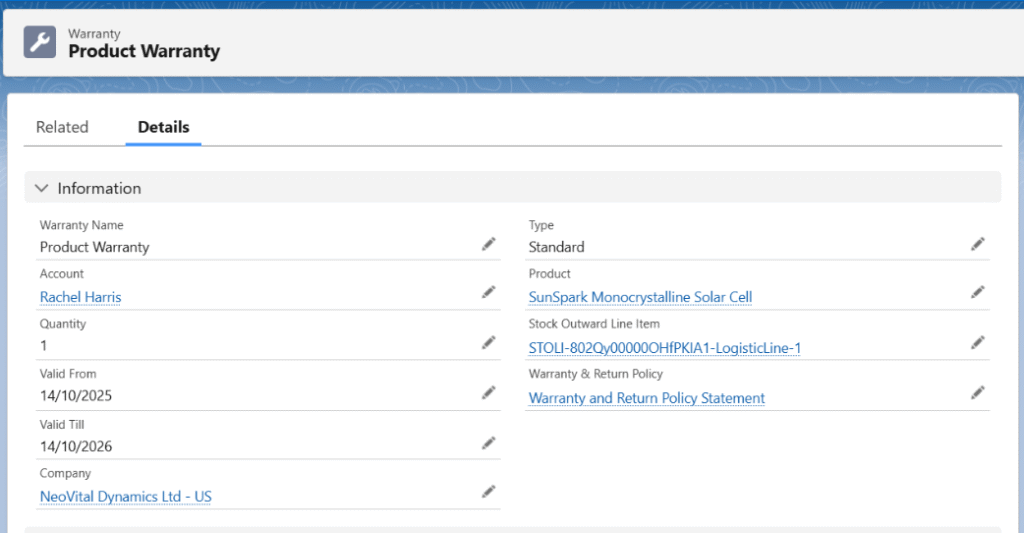Click pencil icon next to Account field
Screen dimensions: 1024x533
coord(488,292)
